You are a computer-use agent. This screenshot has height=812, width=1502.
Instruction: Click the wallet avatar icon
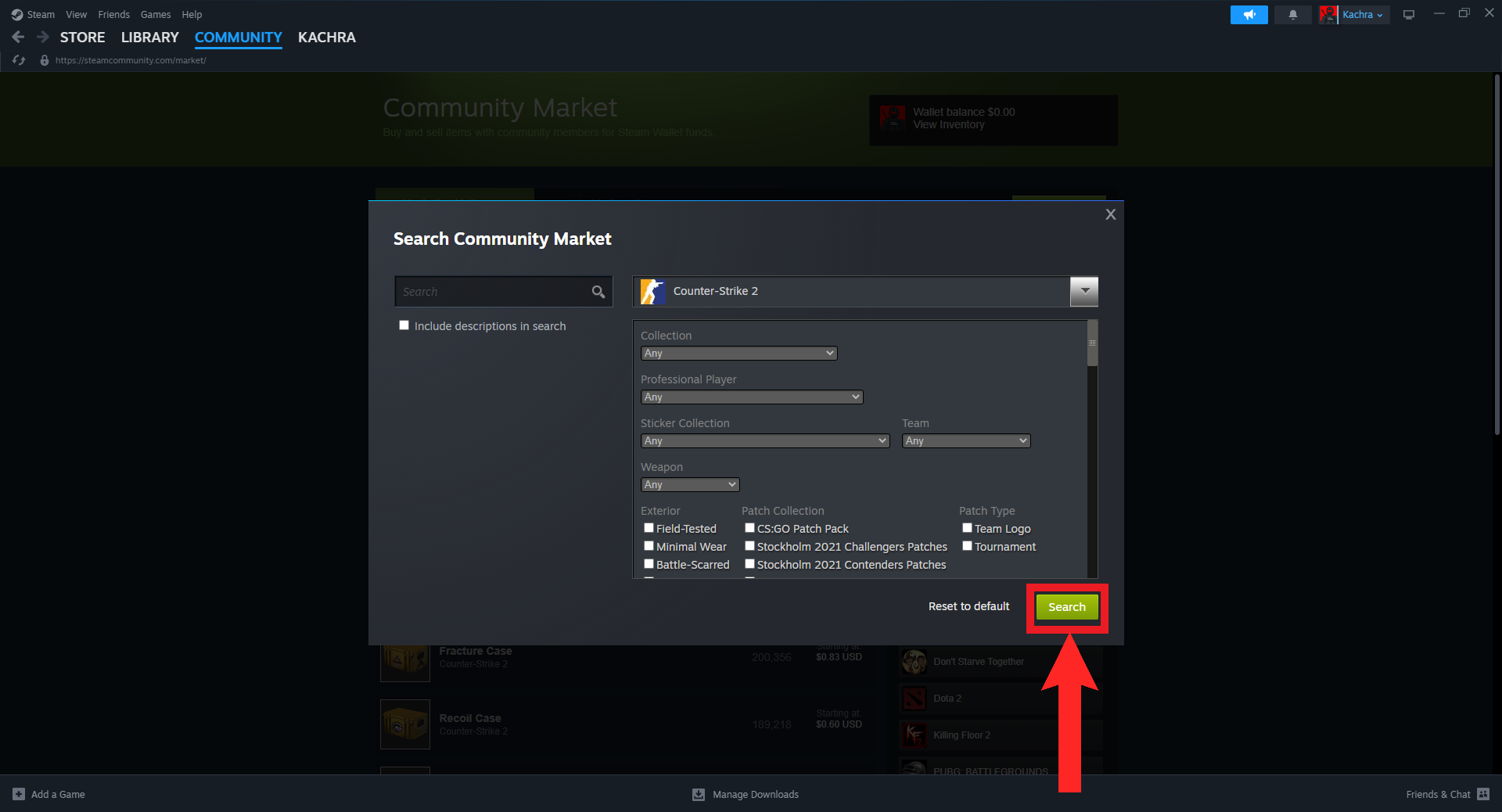(x=893, y=119)
